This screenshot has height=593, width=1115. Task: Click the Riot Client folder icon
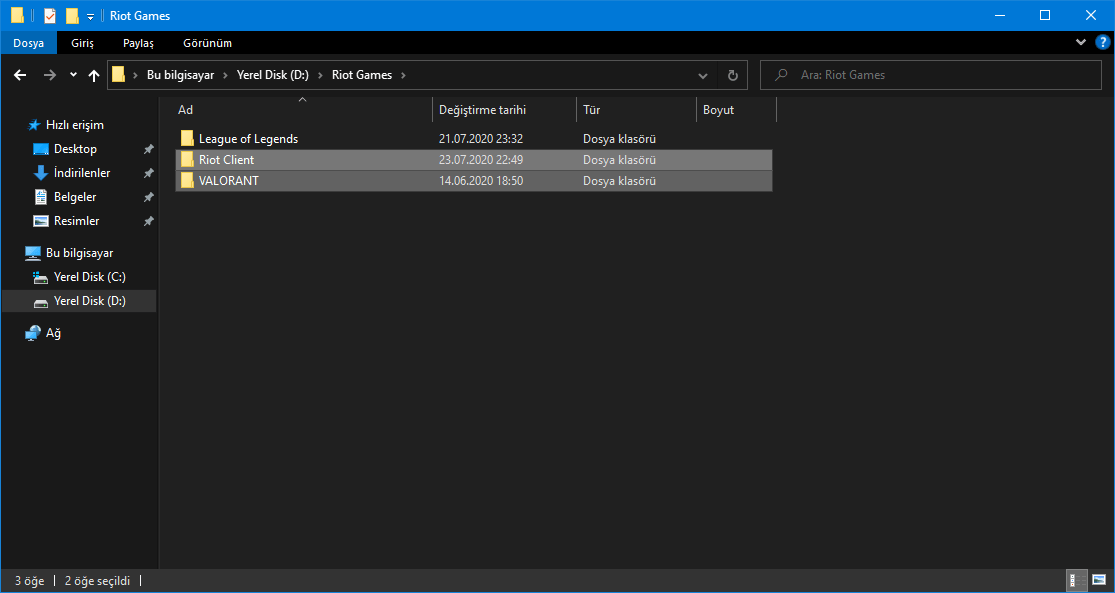[187, 160]
